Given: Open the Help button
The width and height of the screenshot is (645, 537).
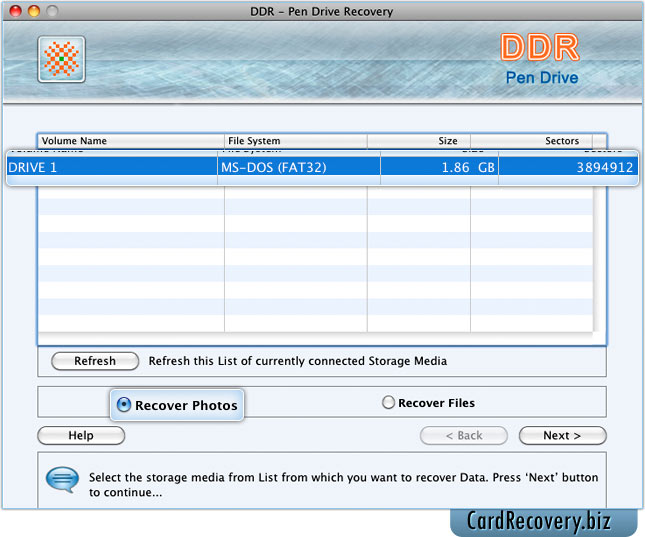Looking at the screenshot, I should (x=81, y=435).
